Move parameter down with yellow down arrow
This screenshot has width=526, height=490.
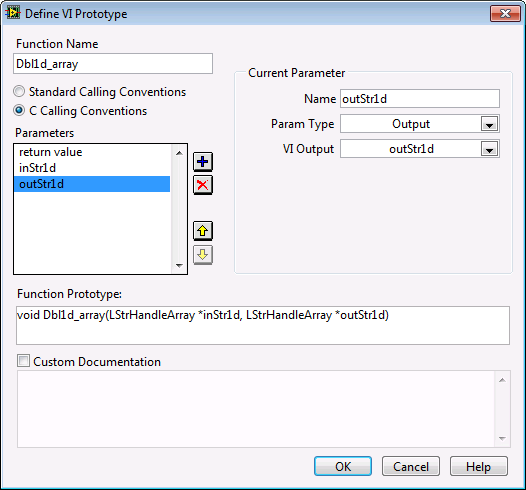(203, 255)
